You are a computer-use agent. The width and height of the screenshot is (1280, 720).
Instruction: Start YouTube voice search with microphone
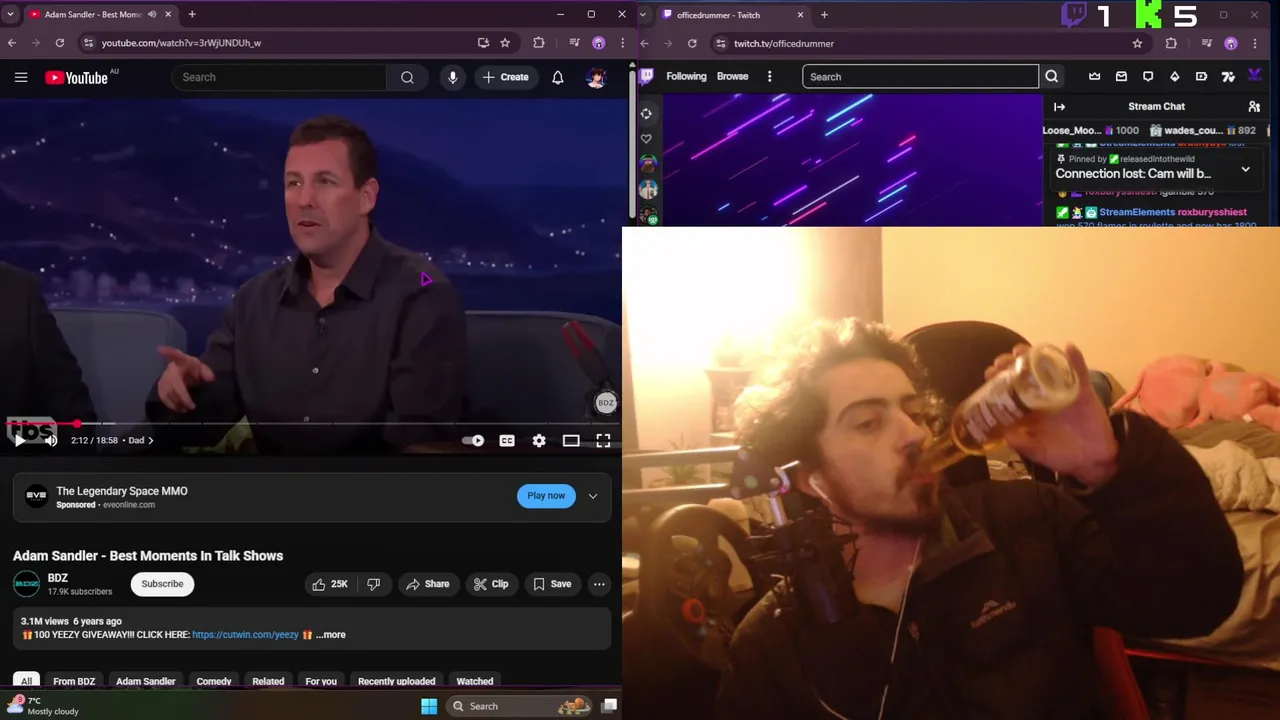pos(453,77)
